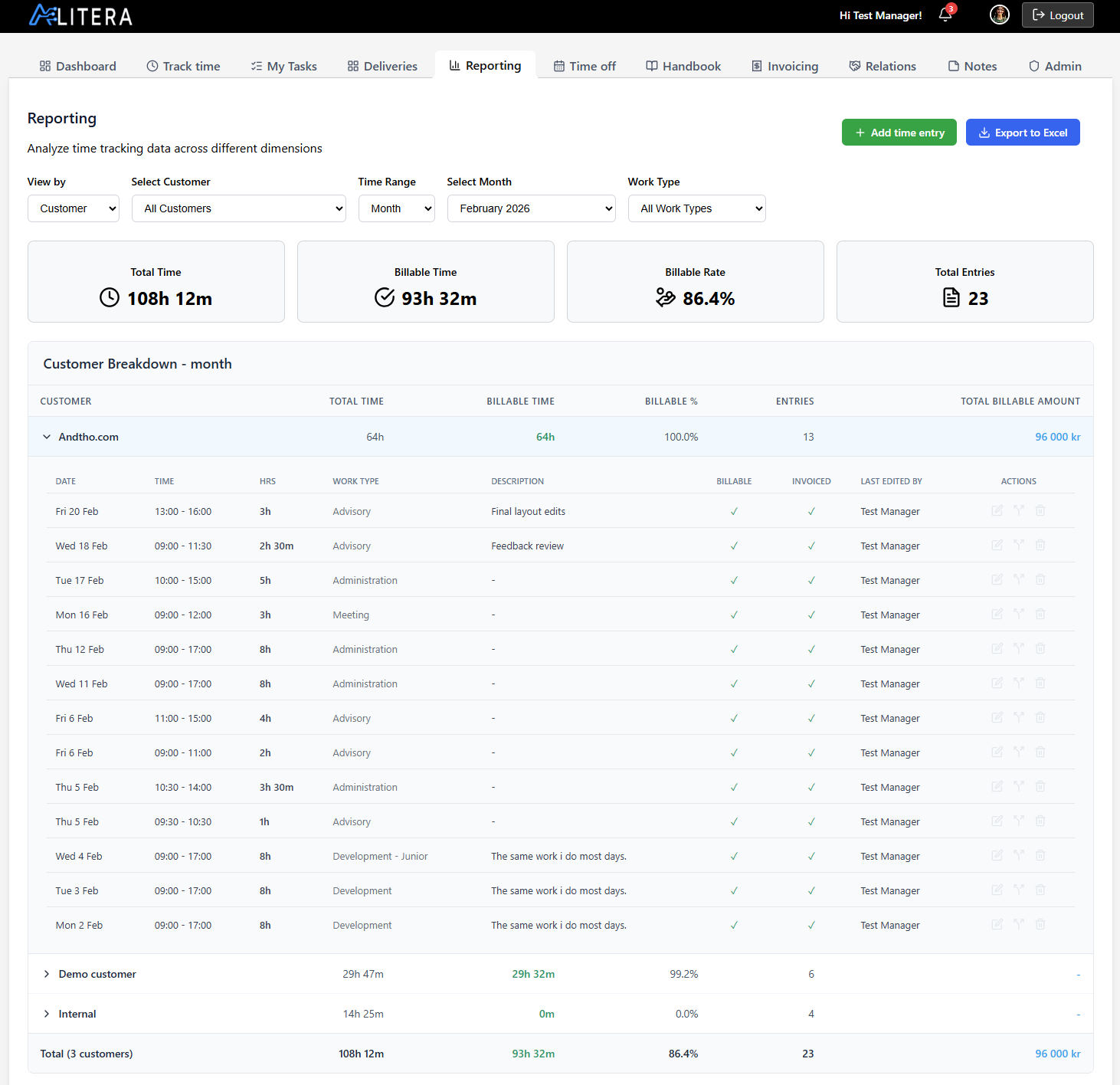Split the Tue 3 Feb entry
The height and width of the screenshot is (1085, 1120).
pos(1019,890)
